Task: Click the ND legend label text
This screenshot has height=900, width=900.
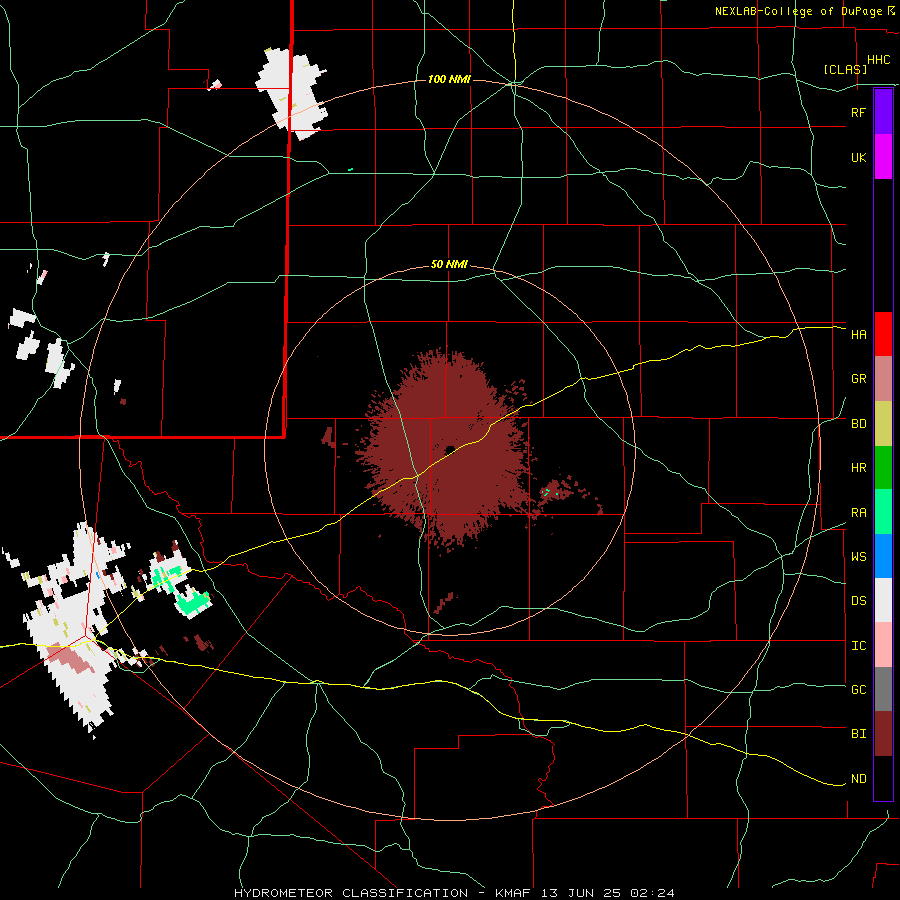Action: tap(858, 779)
